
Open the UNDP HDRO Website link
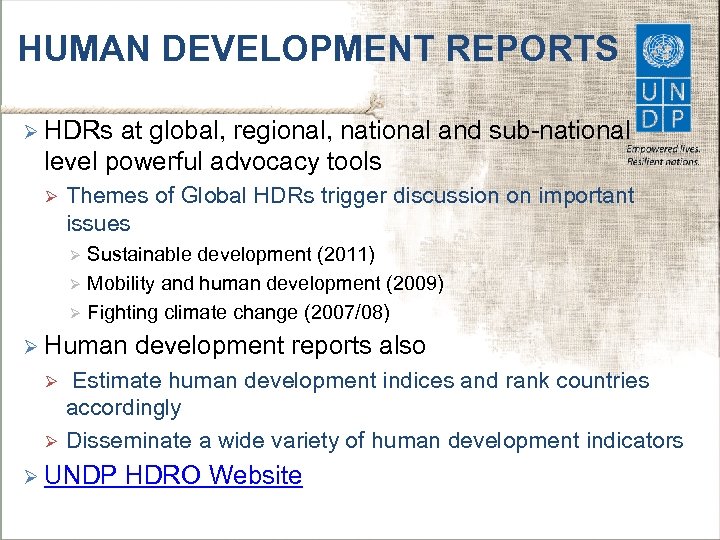(173, 475)
